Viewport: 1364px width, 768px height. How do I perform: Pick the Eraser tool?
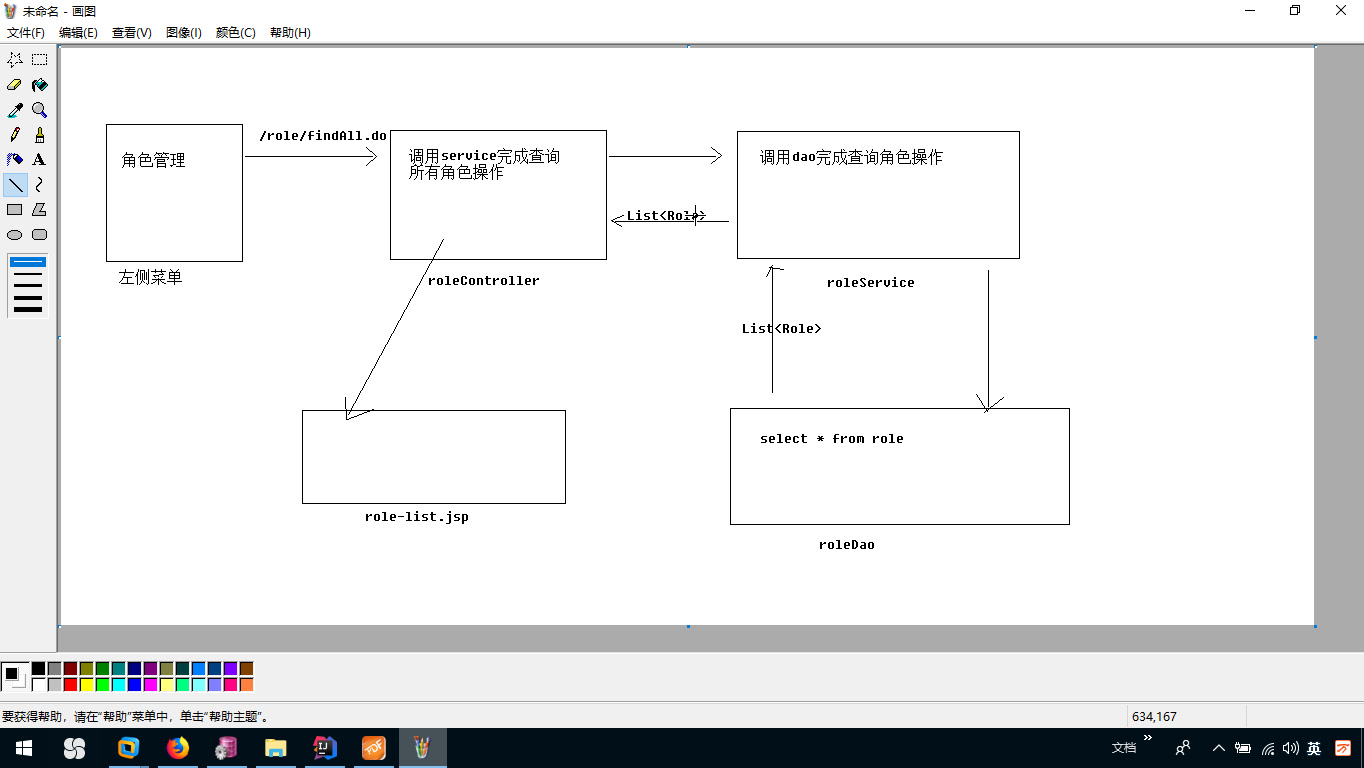tap(14, 84)
